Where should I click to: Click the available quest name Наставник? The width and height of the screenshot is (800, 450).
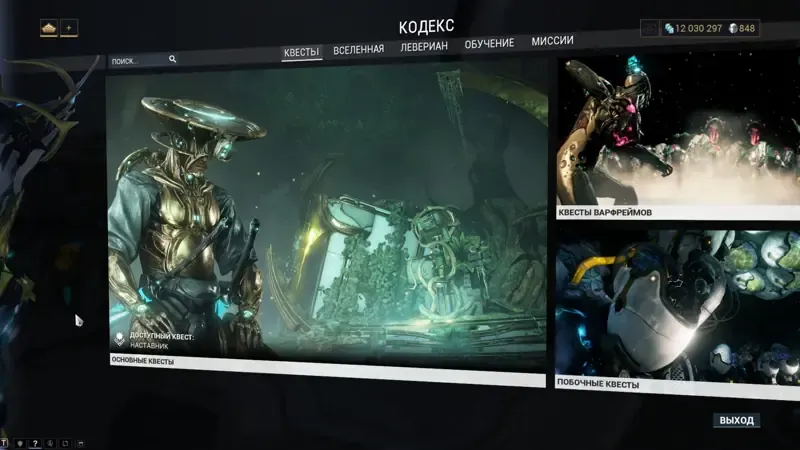click(x=149, y=345)
